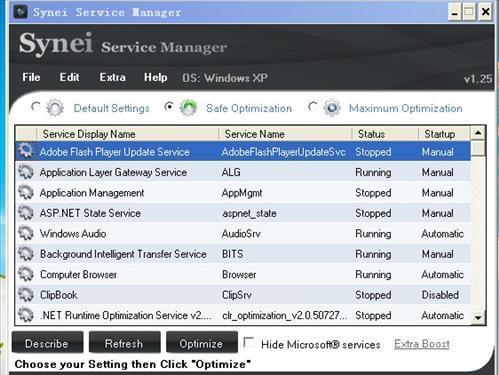Click the aspnet_state service name cell

pyautogui.click(x=249, y=213)
